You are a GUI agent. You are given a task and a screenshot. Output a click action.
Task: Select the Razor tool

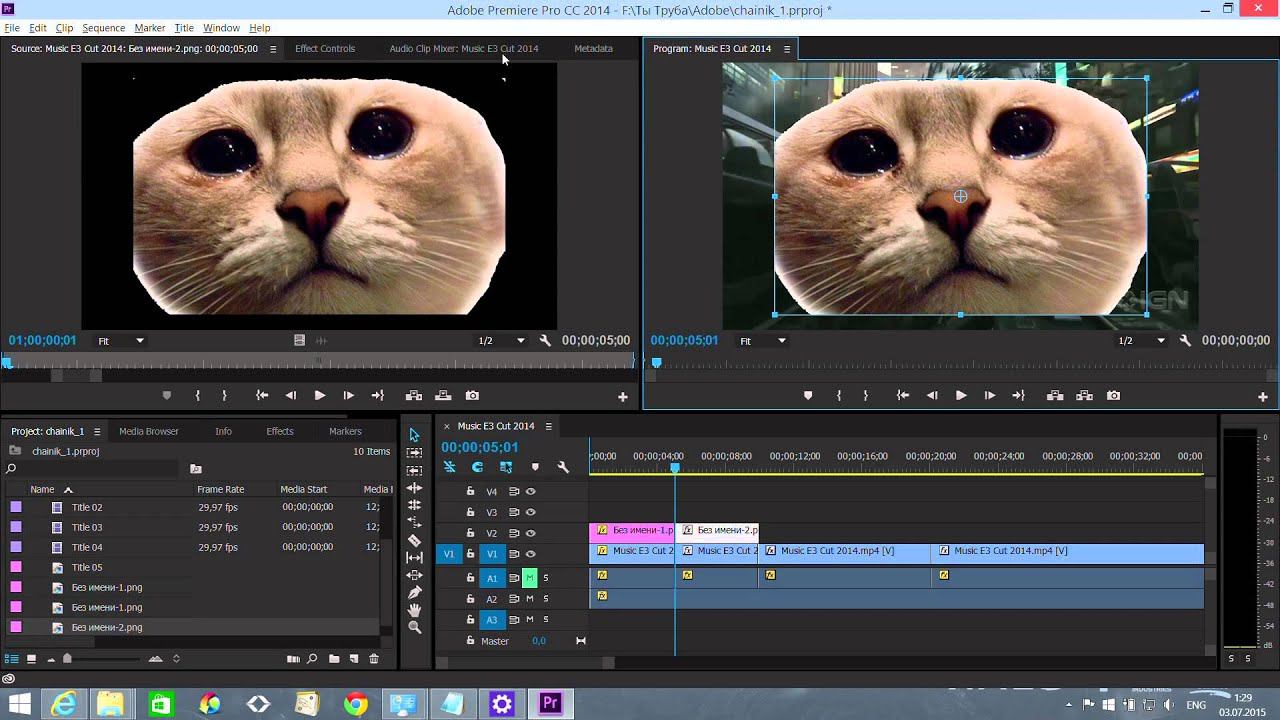tap(414, 540)
